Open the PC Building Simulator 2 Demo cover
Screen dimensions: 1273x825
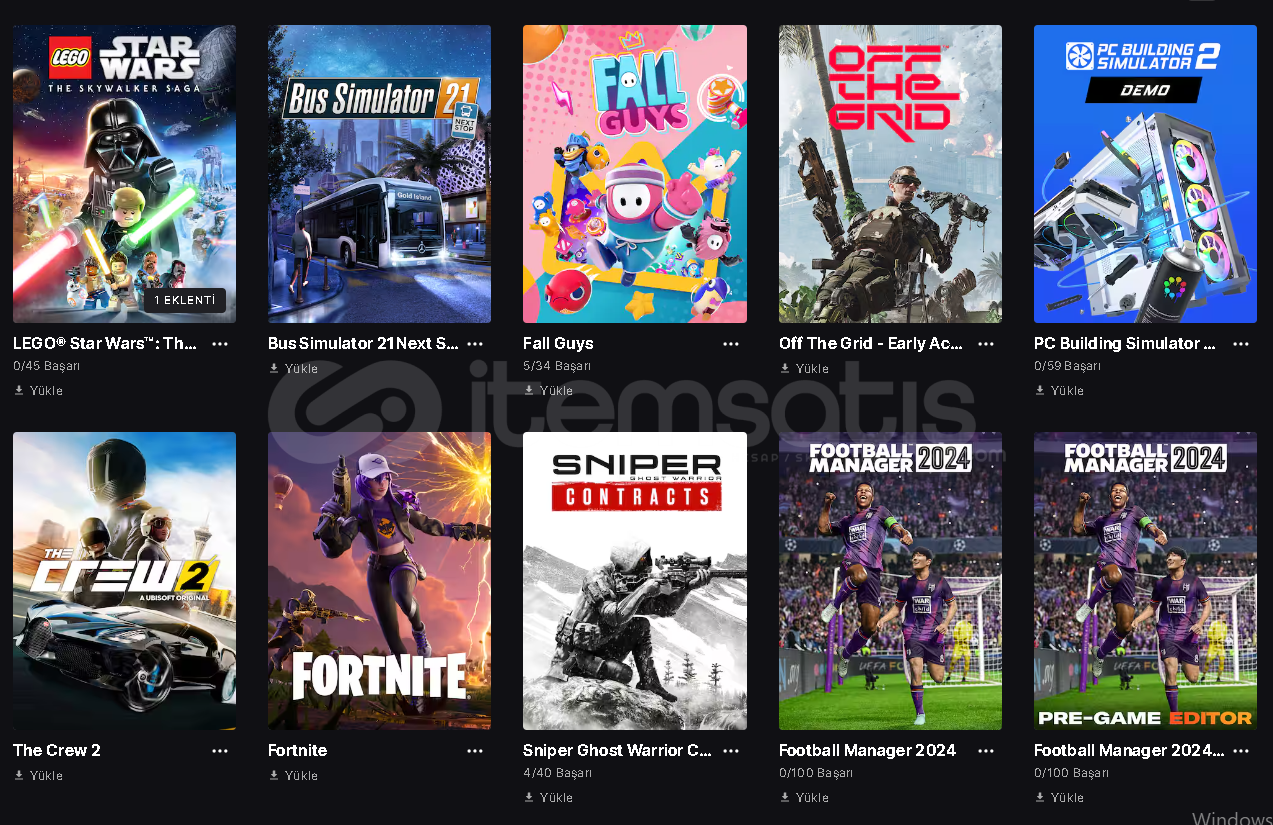[x=1145, y=174]
